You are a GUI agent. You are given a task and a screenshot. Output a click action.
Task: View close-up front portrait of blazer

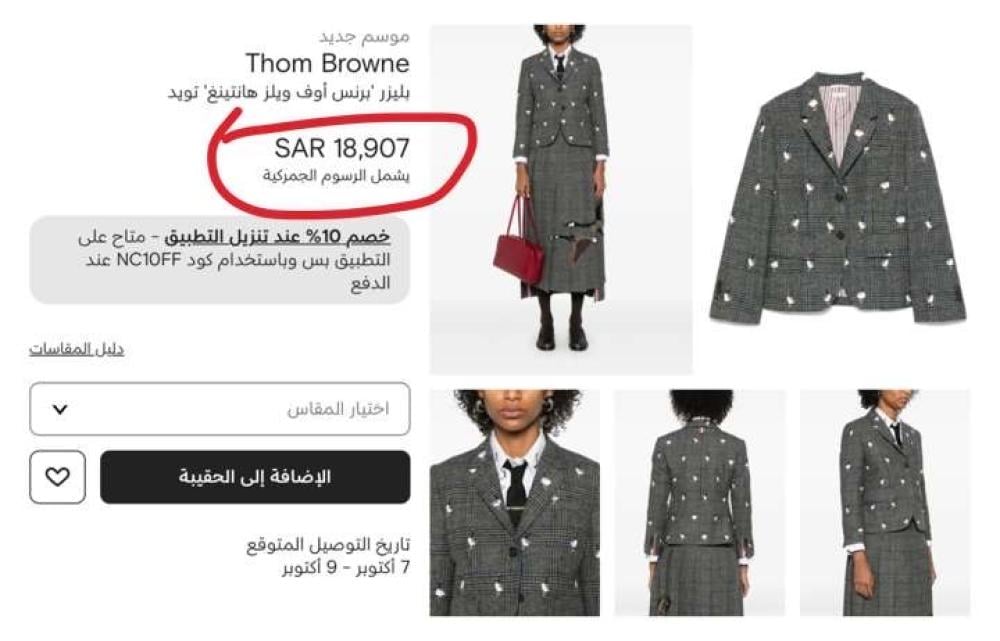(x=515, y=503)
